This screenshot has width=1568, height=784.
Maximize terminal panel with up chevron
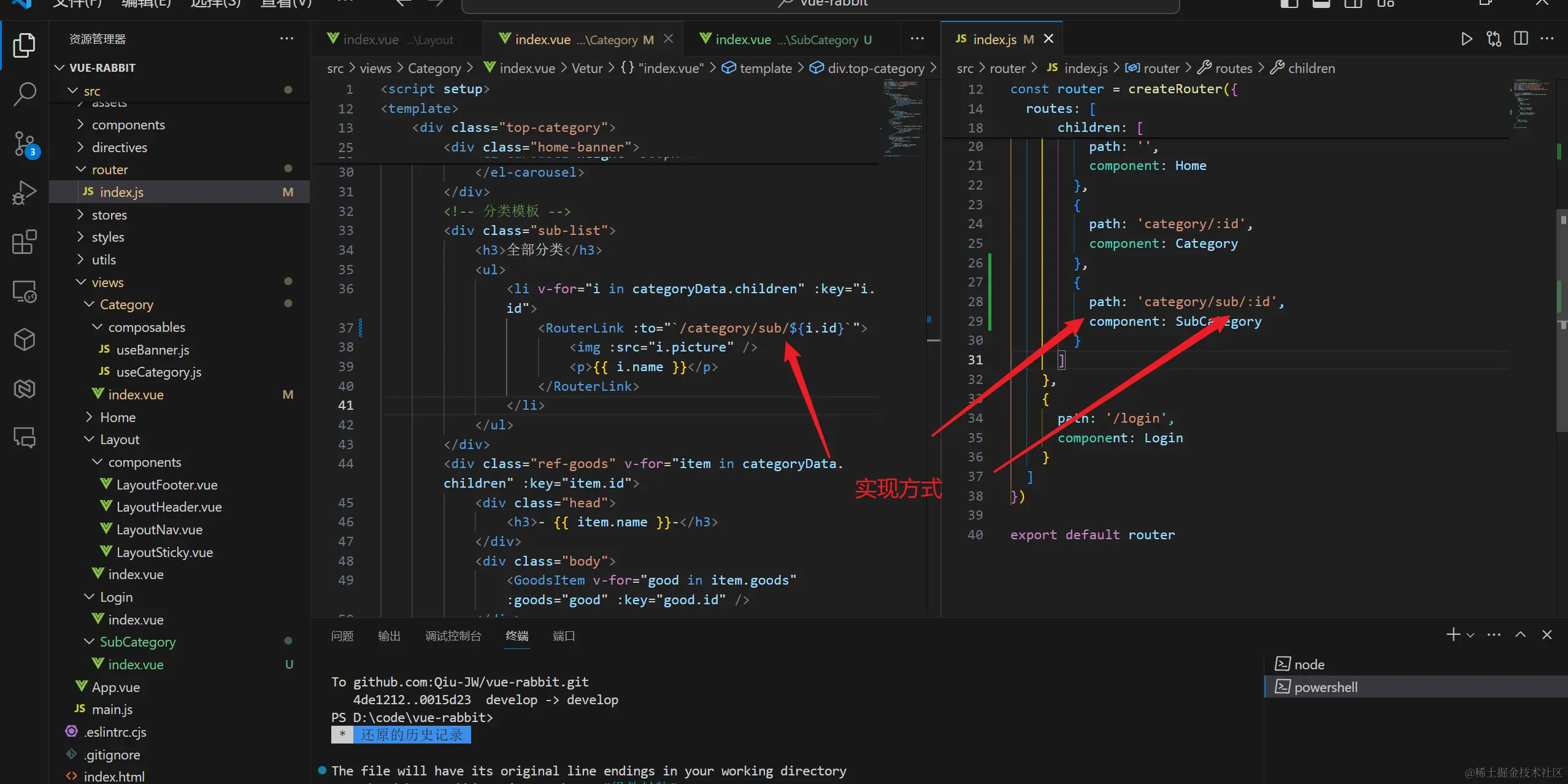point(1520,635)
